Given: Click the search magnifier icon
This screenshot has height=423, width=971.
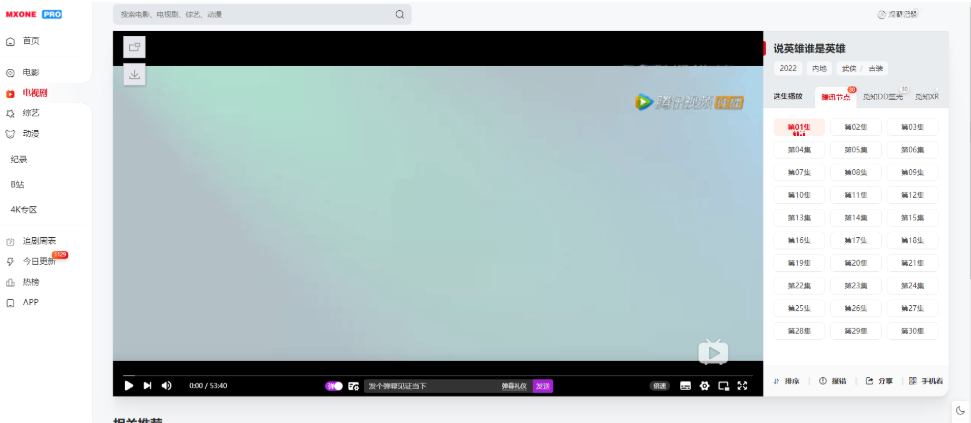Looking at the screenshot, I should tap(400, 15).
